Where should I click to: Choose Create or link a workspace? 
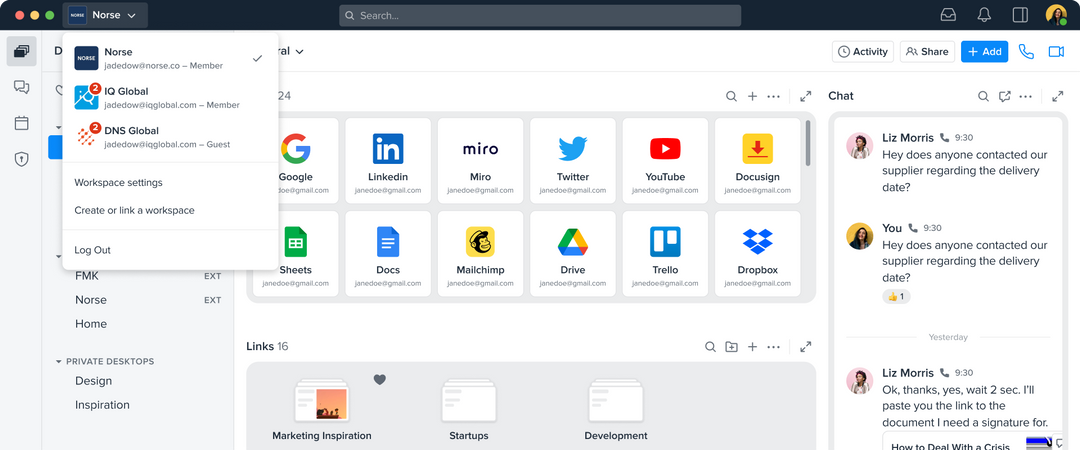click(134, 210)
